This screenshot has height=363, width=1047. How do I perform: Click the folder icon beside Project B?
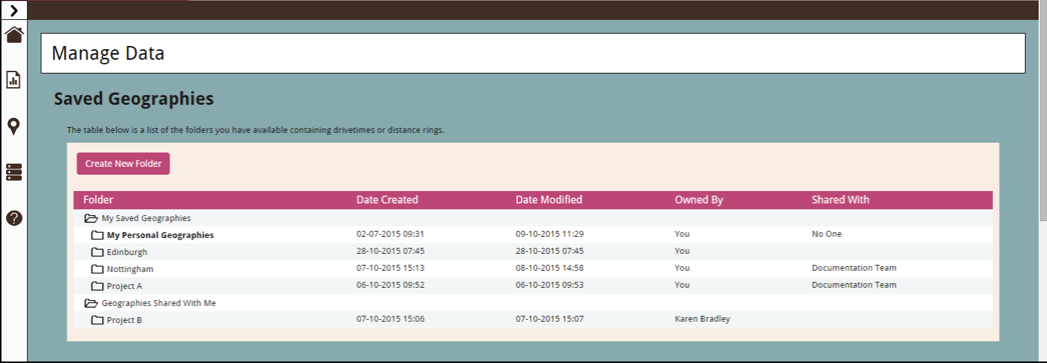coord(97,320)
